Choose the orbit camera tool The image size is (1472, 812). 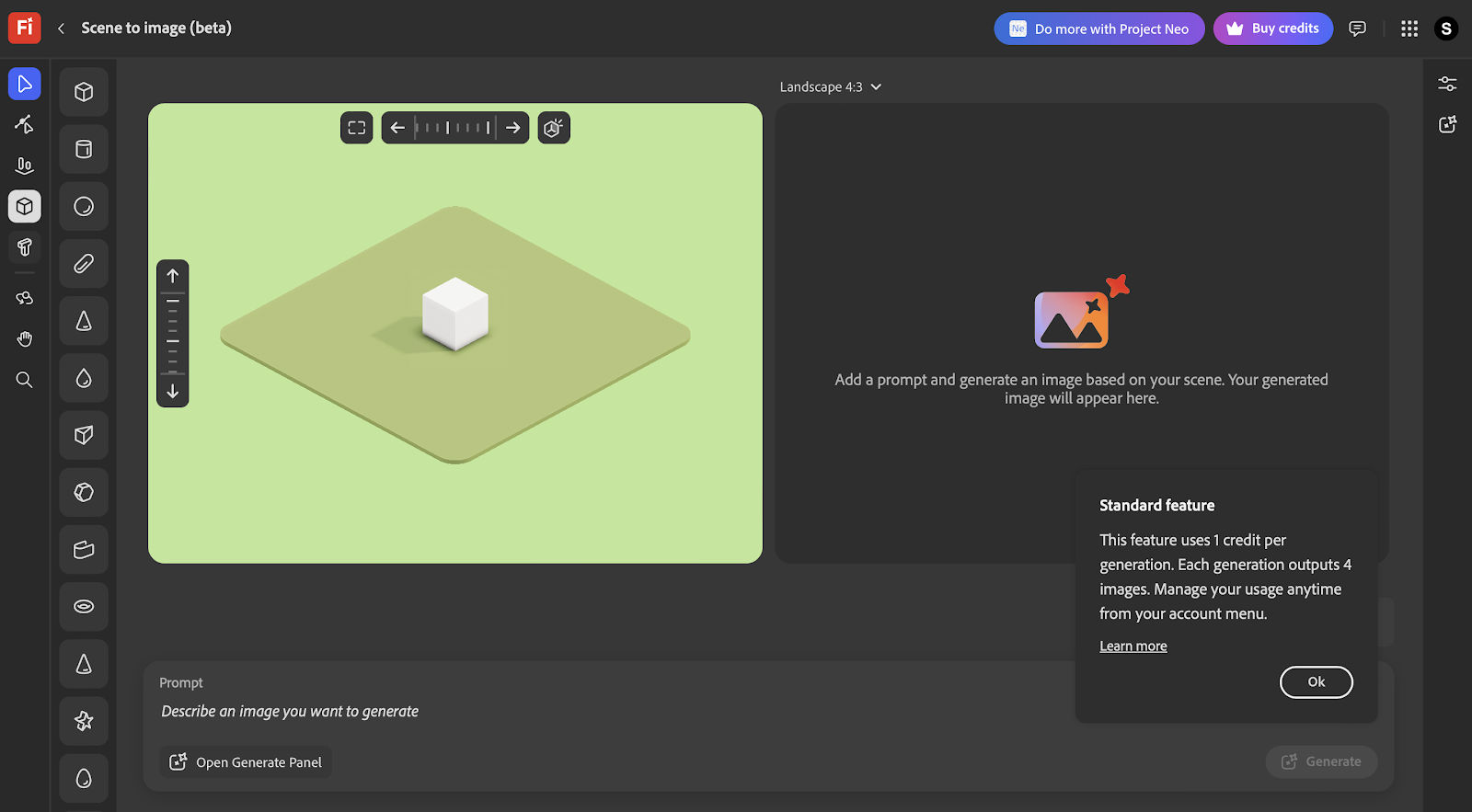pos(25,298)
